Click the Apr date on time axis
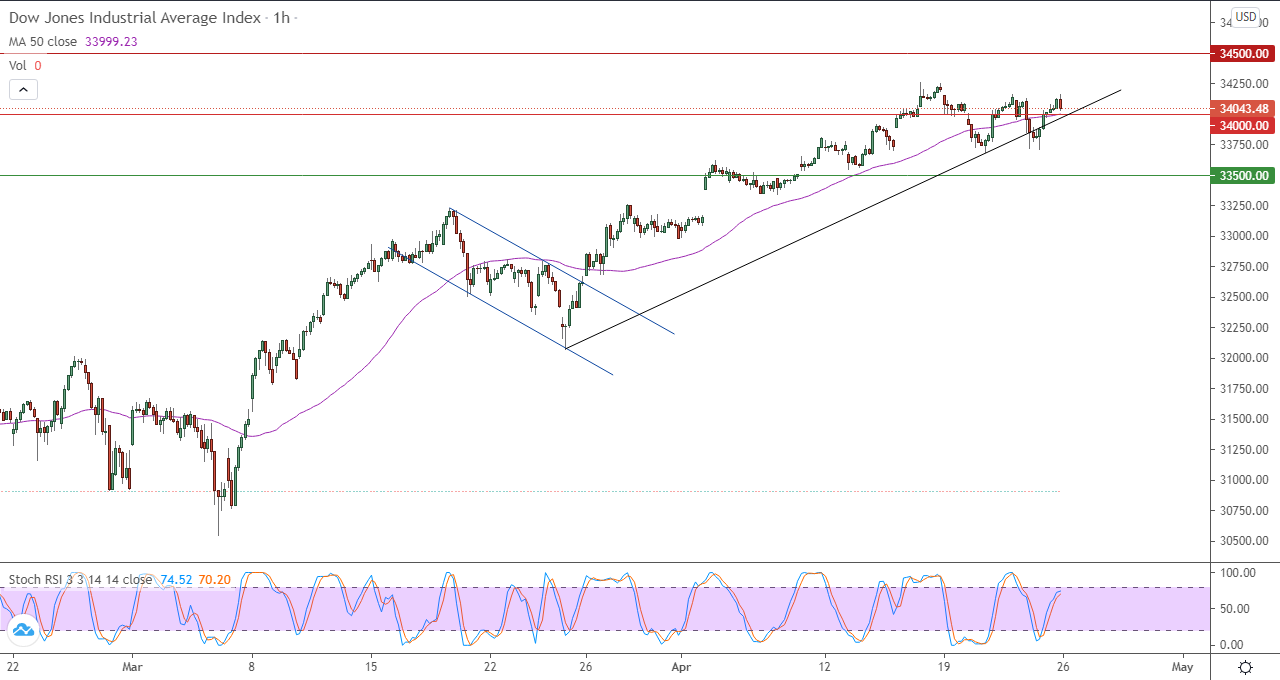This screenshot has width=1280, height=680. coord(681,665)
